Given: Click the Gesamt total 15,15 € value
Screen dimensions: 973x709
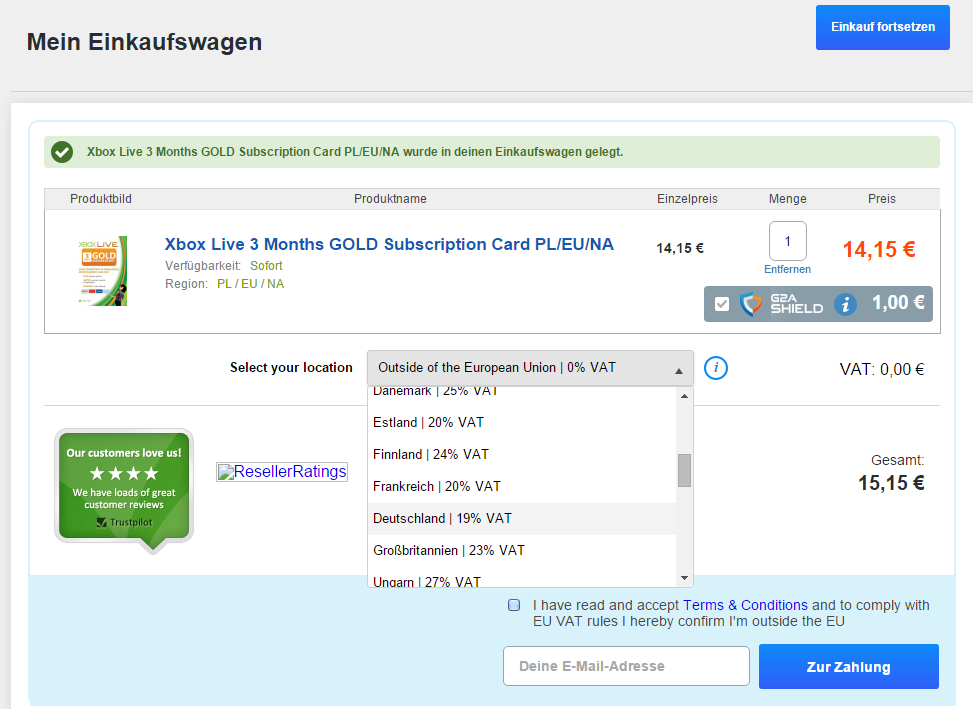Looking at the screenshot, I should [891, 483].
